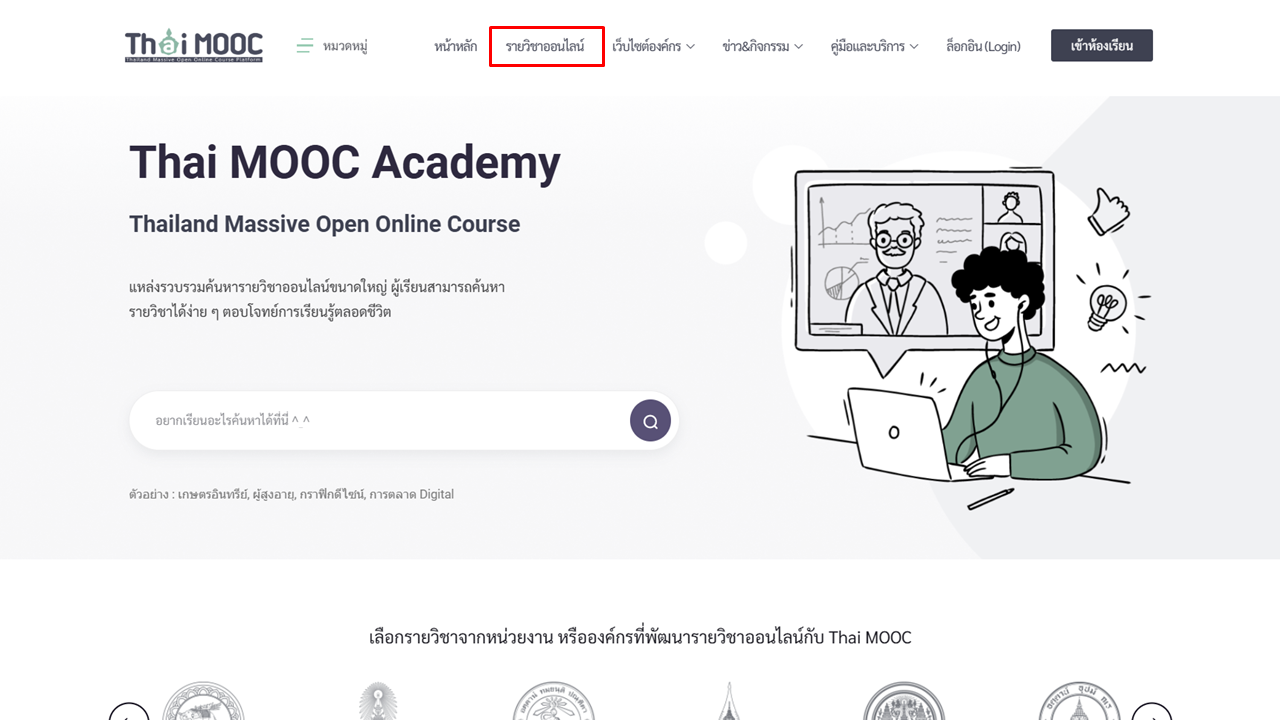Screen dimensions: 1280x720
Task: Click next arrow in organization carousel
Action: [1152, 711]
